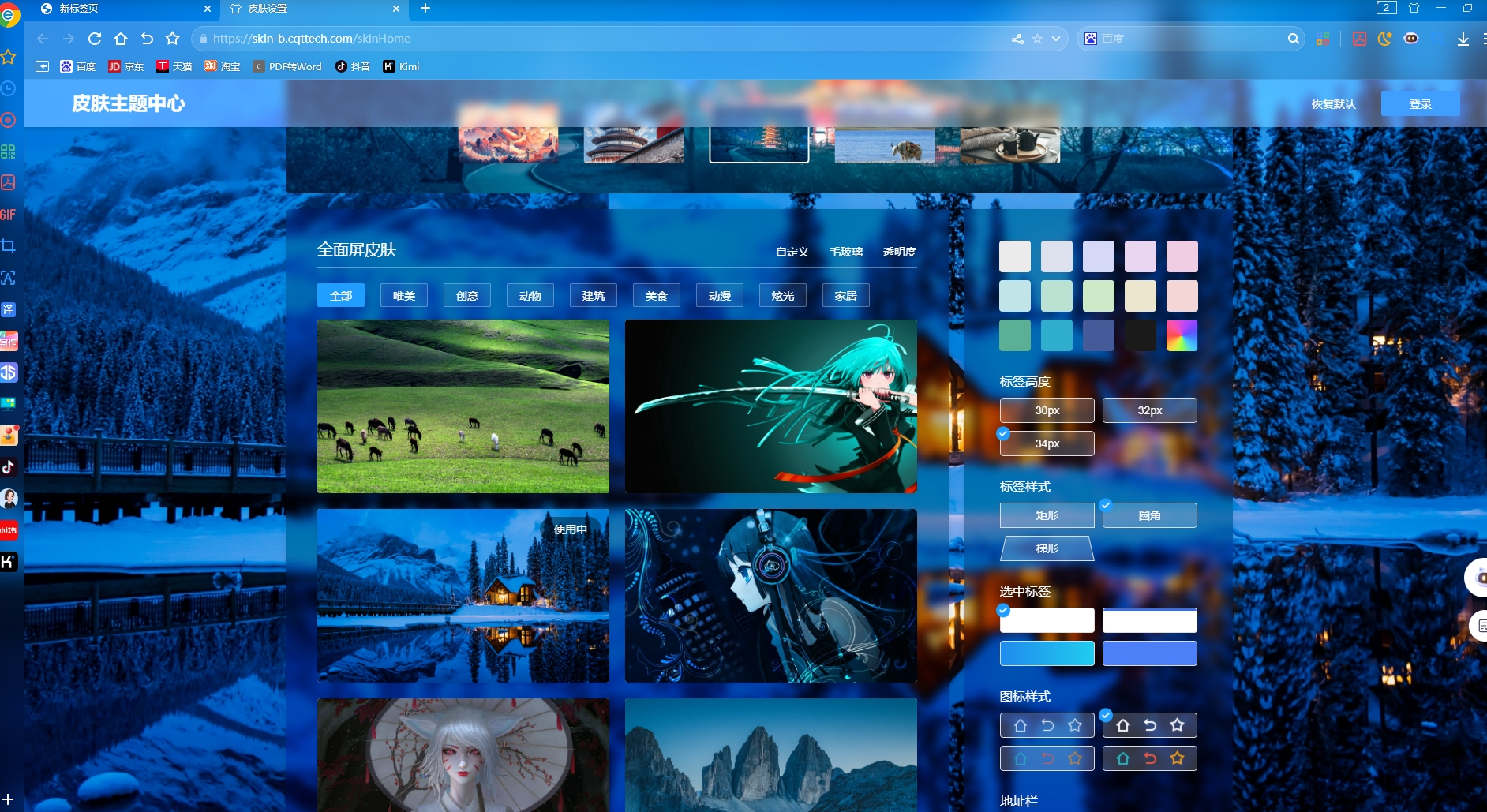
Task: Open the GIF recorder in the sidebar
Action: point(8,215)
